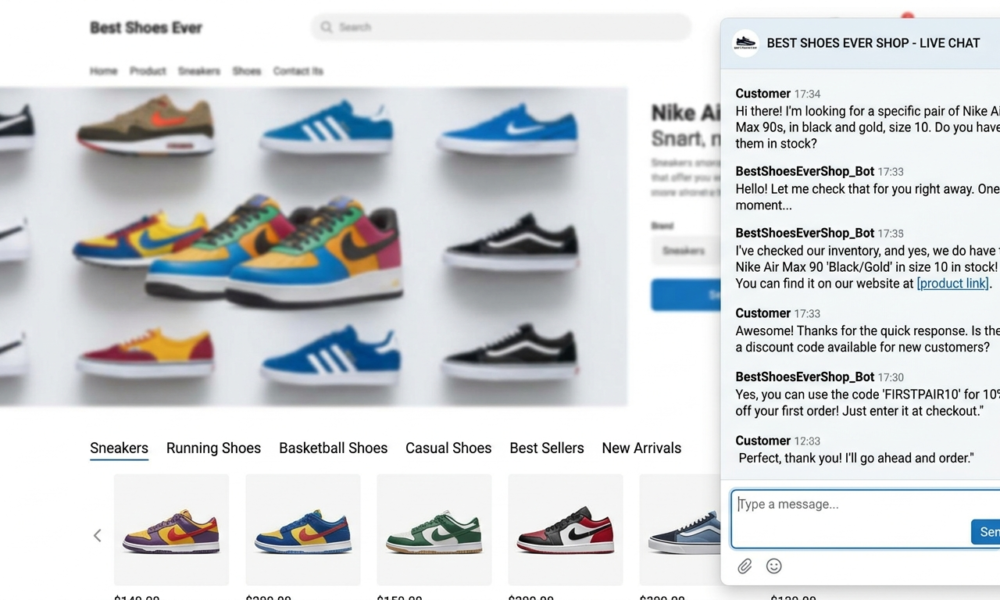Click the previous arrow of the product carousel
Image resolution: width=1000 pixels, height=600 pixels.
(x=98, y=536)
